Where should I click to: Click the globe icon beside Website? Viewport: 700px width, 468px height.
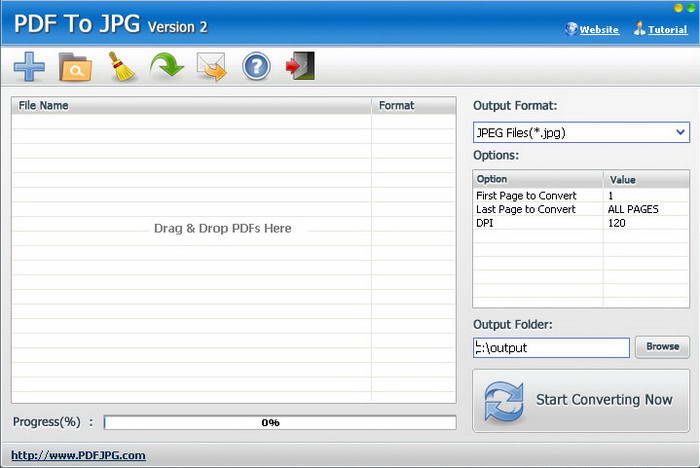pyautogui.click(x=571, y=29)
